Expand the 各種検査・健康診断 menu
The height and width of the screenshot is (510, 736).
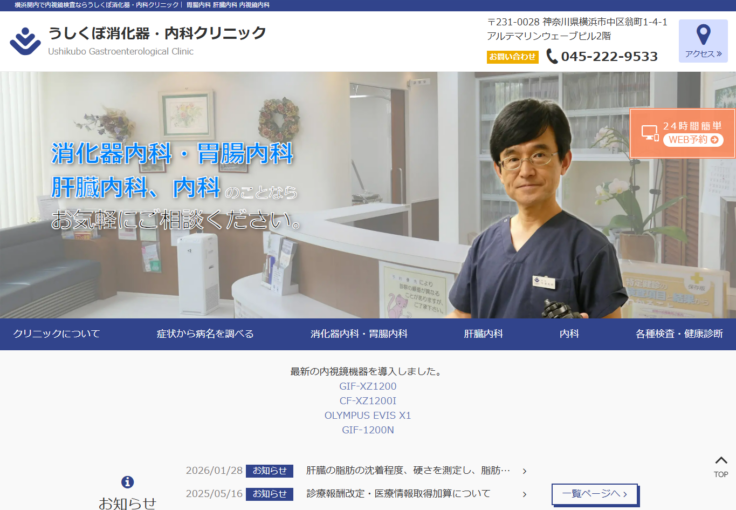click(678, 334)
